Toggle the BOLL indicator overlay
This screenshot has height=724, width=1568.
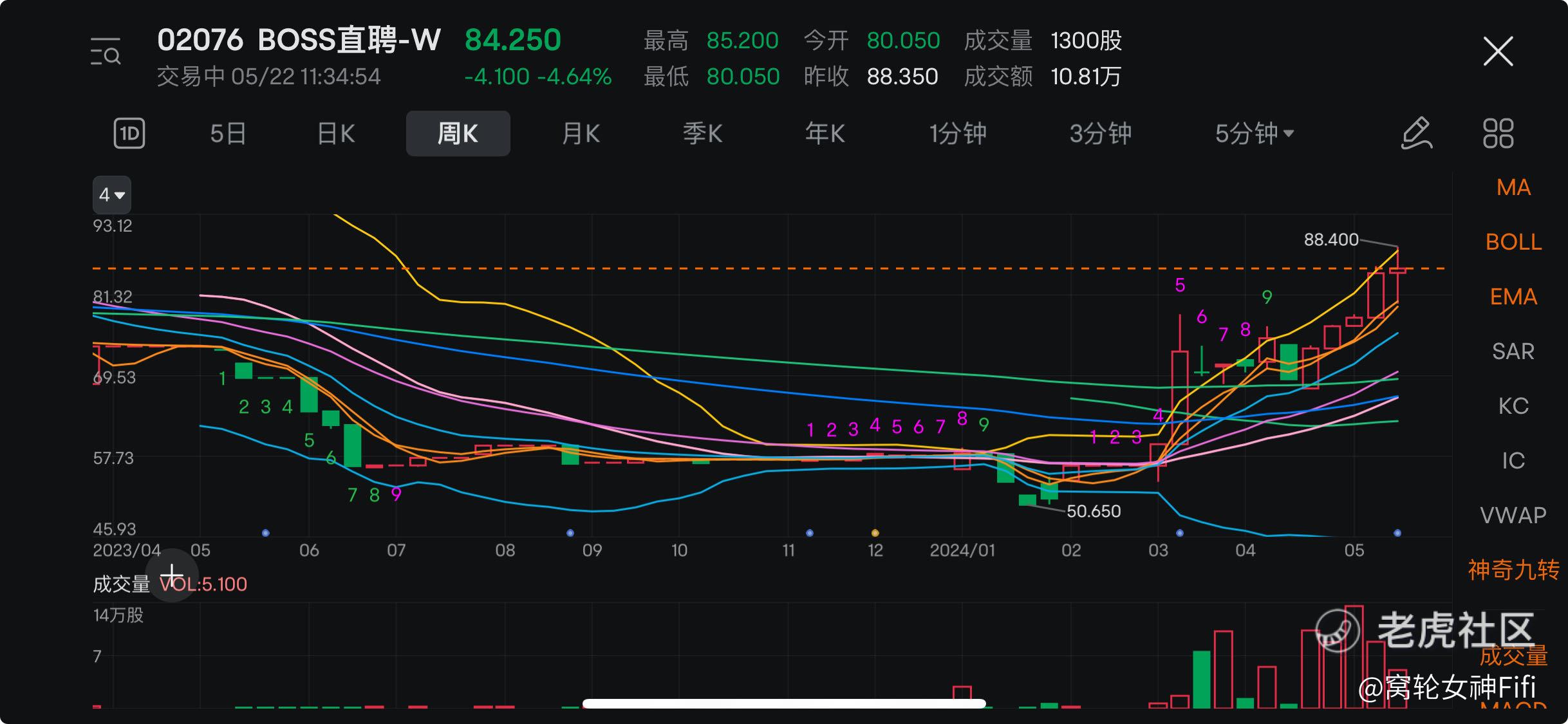(1513, 242)
